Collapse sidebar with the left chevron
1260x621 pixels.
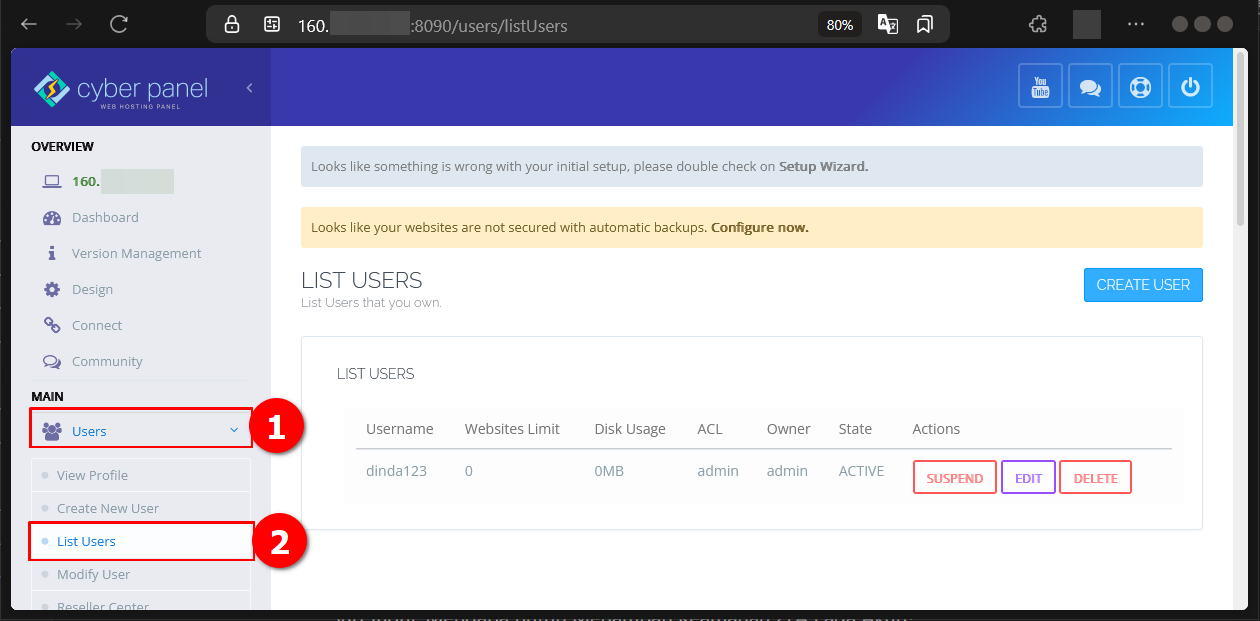coord(249,88)
